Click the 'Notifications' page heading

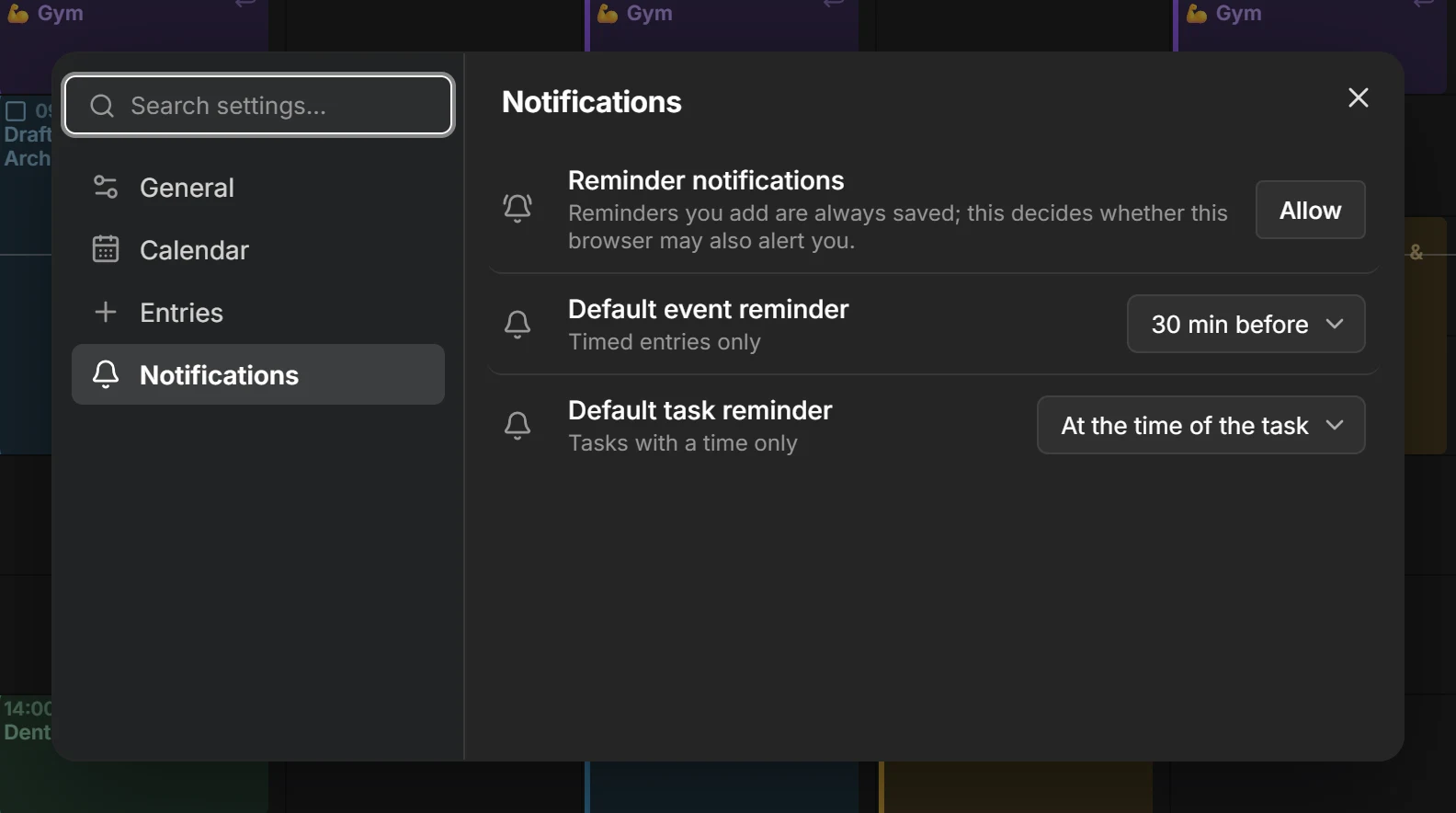[592, 102]
